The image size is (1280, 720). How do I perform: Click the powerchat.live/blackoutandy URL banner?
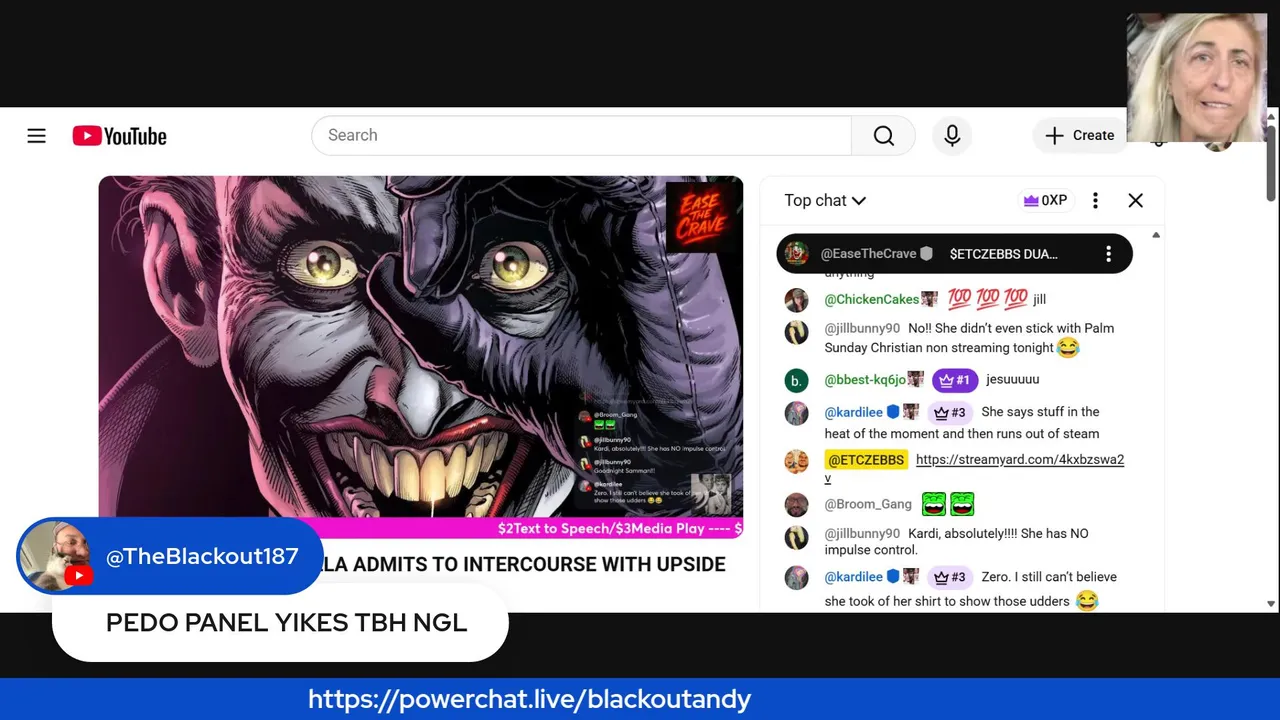click(x=529, y=699)
